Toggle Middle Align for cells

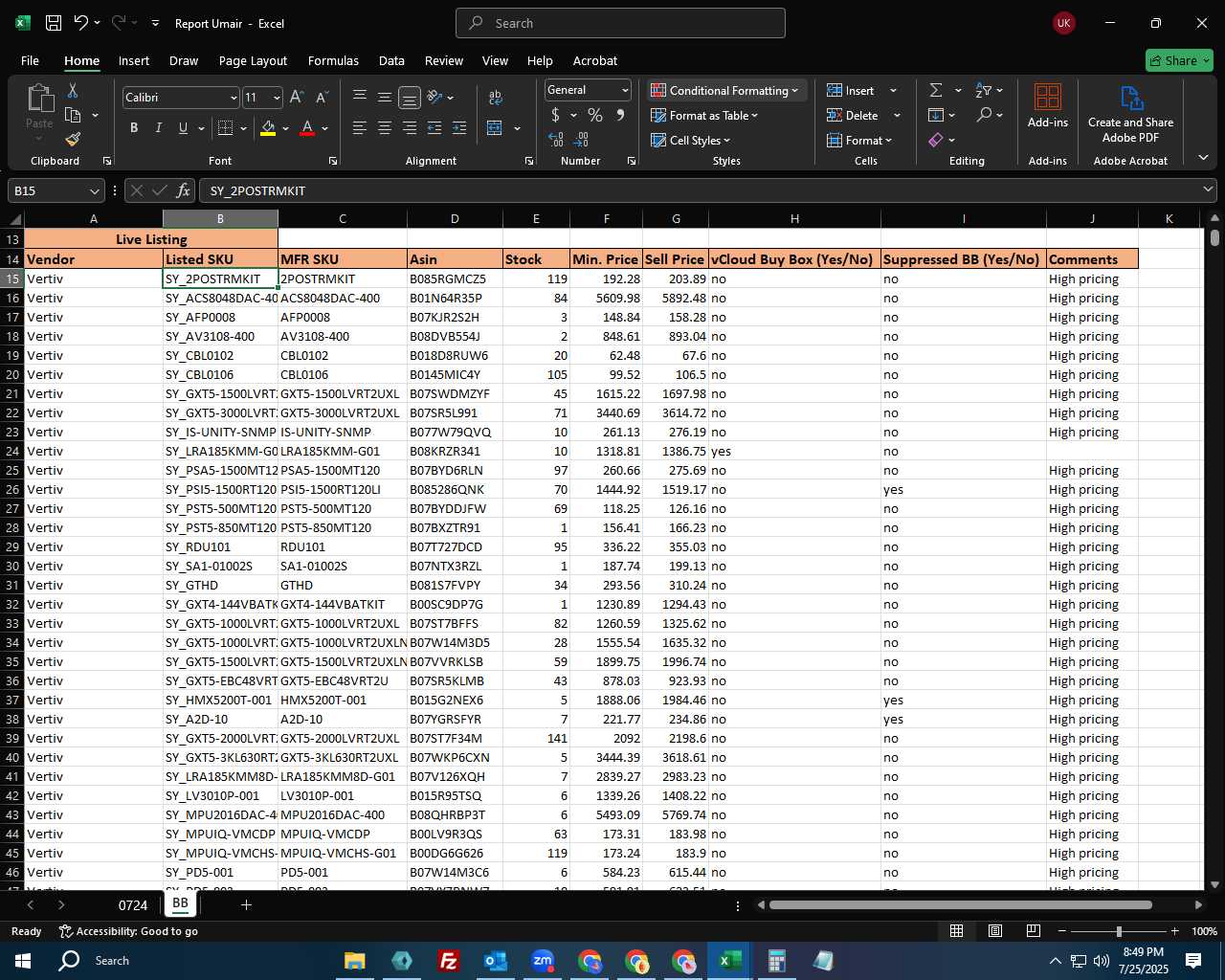[385, 98]
